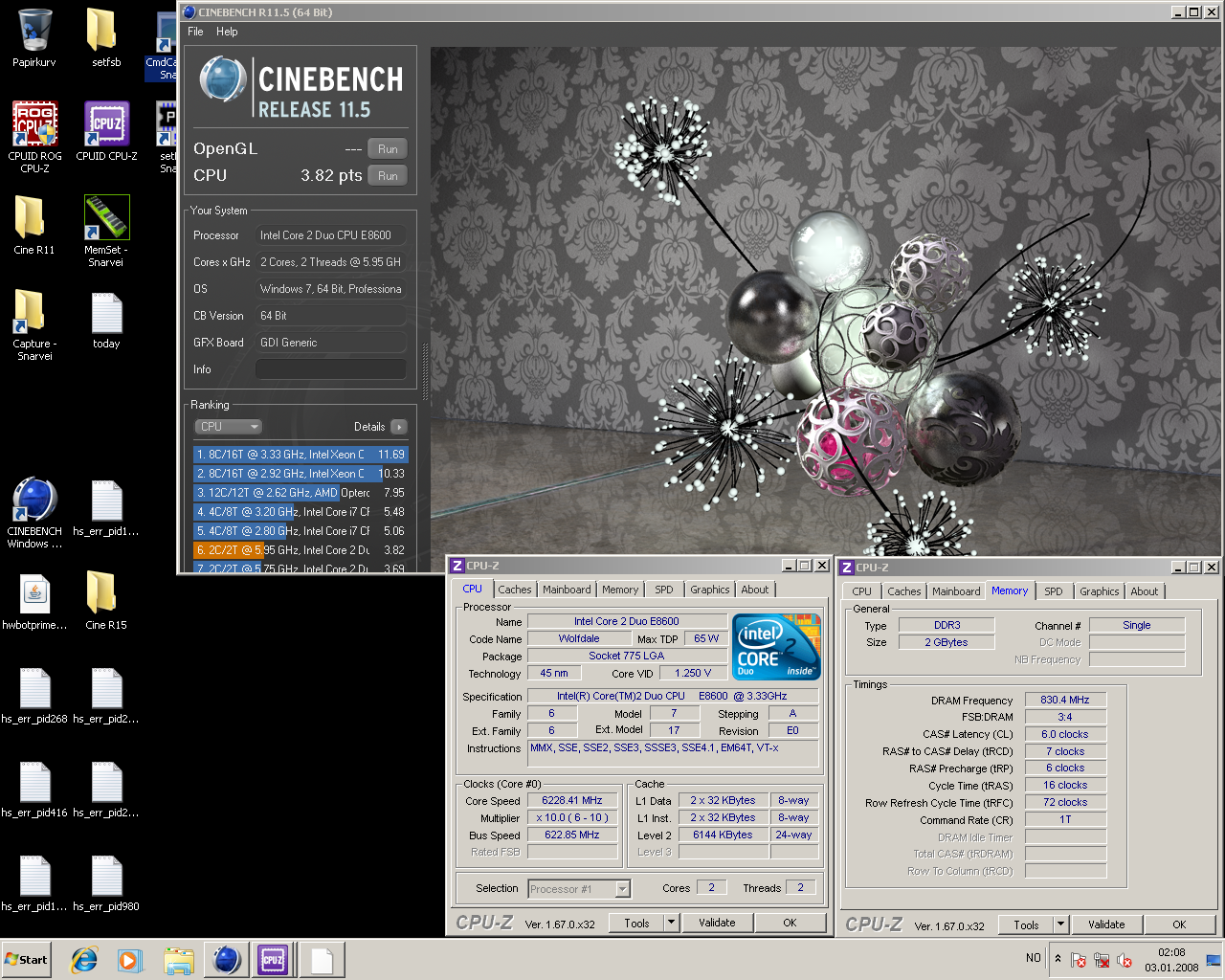Open Graphics tab in left CPU-Z window
The image size is (1225, 980).
[x=710, y=590]
